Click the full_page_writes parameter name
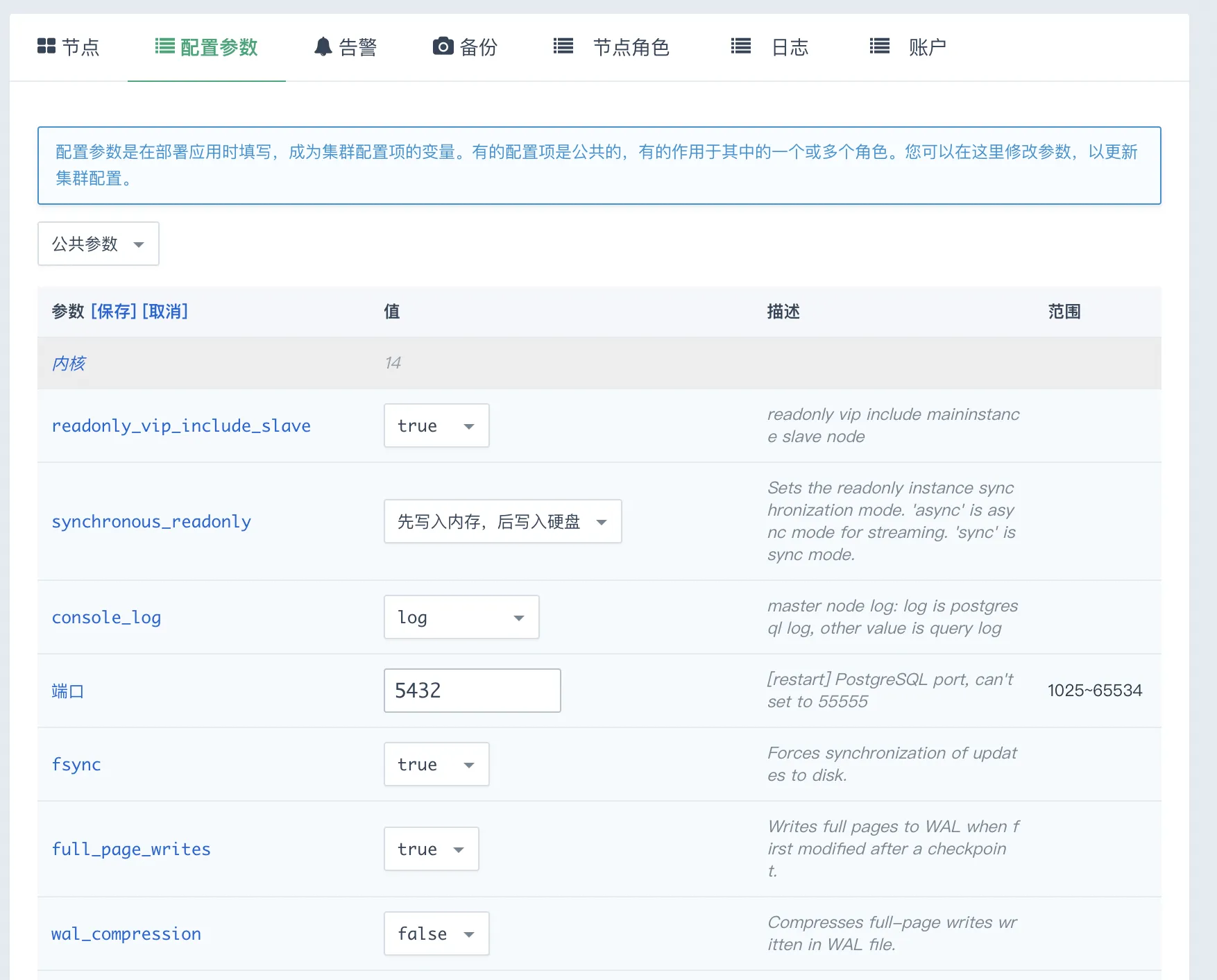1217x980 pixels. tap(131, 849)
